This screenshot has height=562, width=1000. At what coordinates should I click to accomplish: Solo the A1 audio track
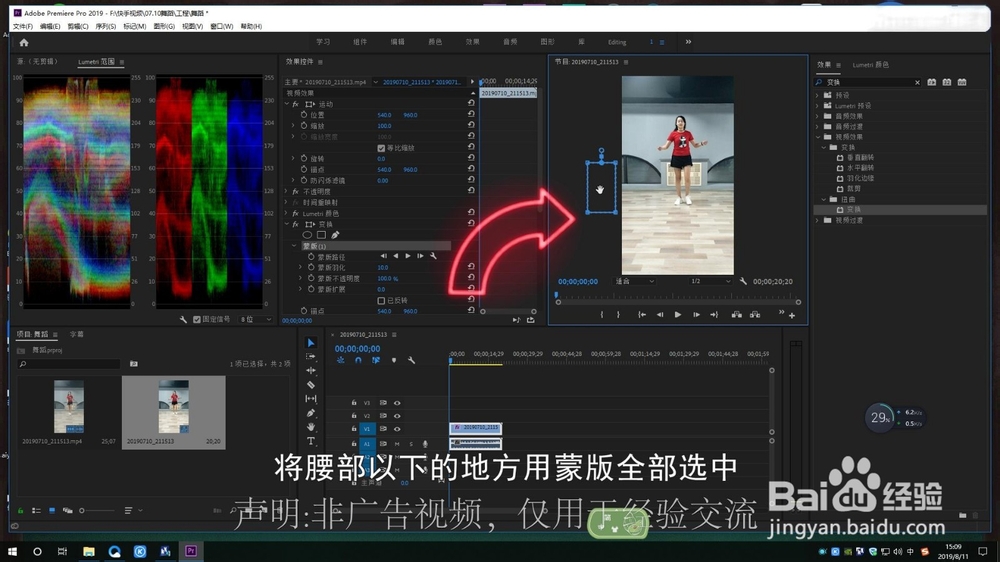click(x=411, y=444)
